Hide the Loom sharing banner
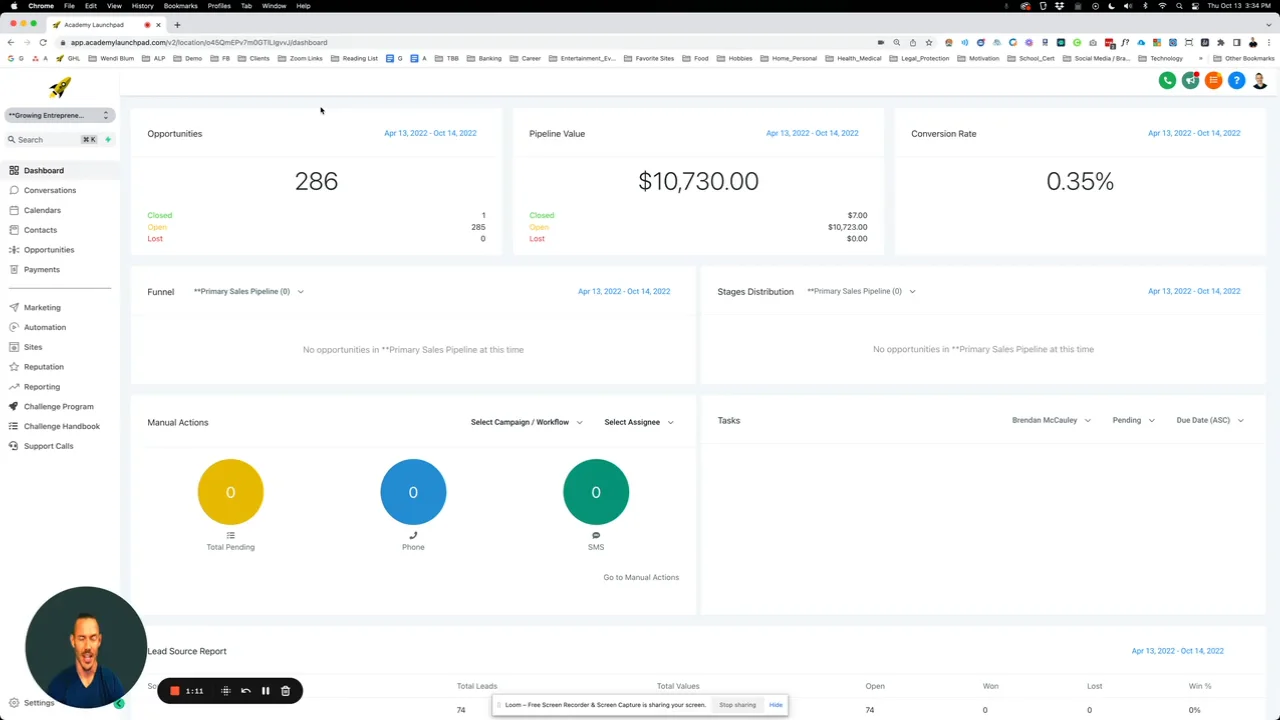The height and width of the screenshot is (720, 1280). [776, 705]
